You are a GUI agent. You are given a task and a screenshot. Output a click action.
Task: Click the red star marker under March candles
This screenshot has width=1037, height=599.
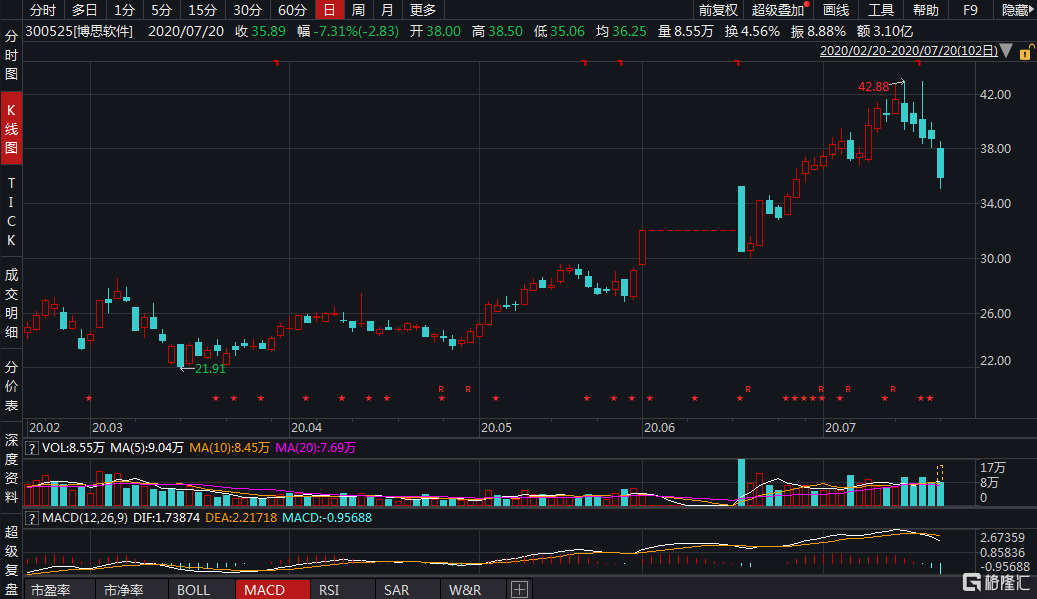click(x=216, y=399)
